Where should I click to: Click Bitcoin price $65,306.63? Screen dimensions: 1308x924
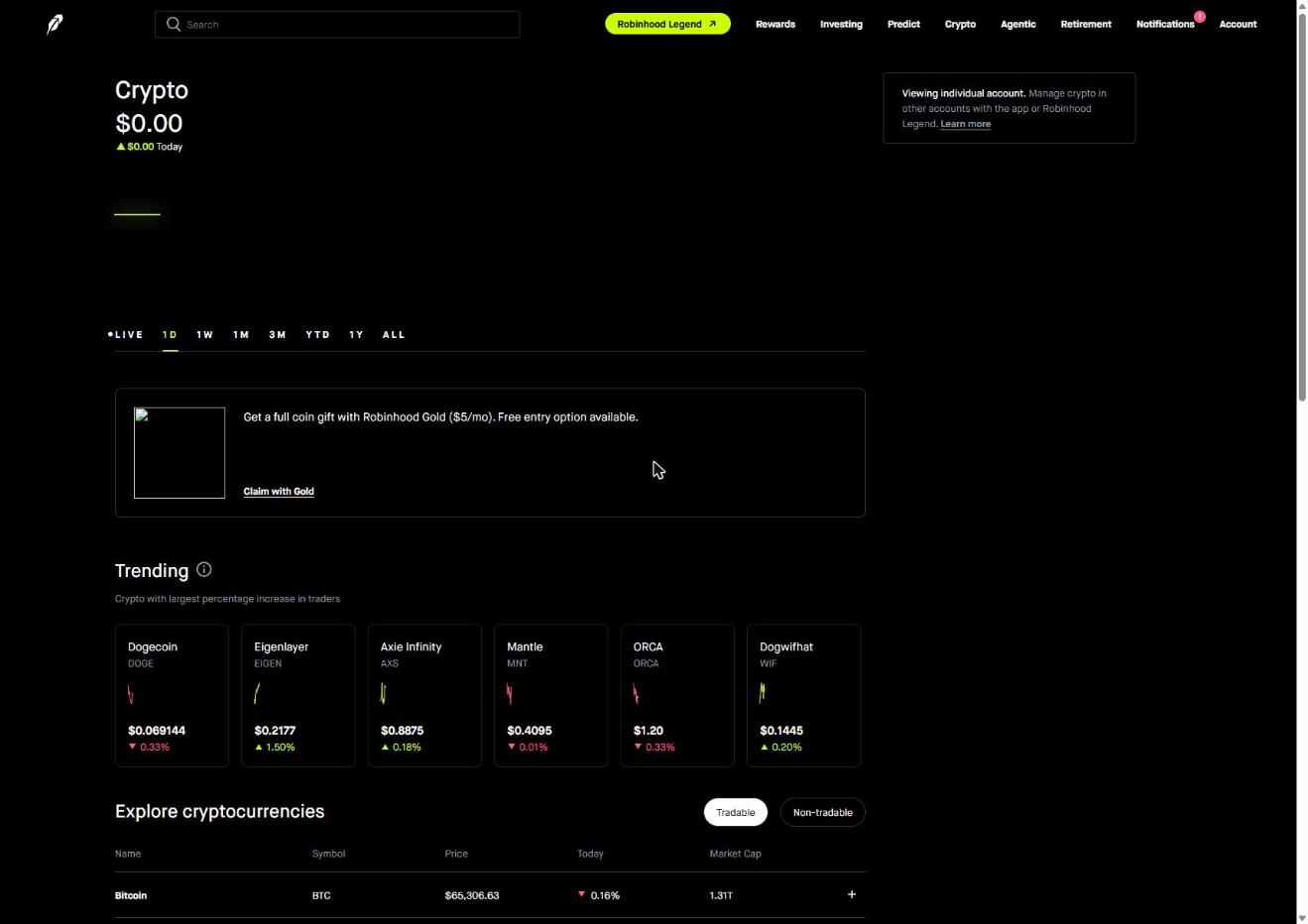click(x=472, y=895)
